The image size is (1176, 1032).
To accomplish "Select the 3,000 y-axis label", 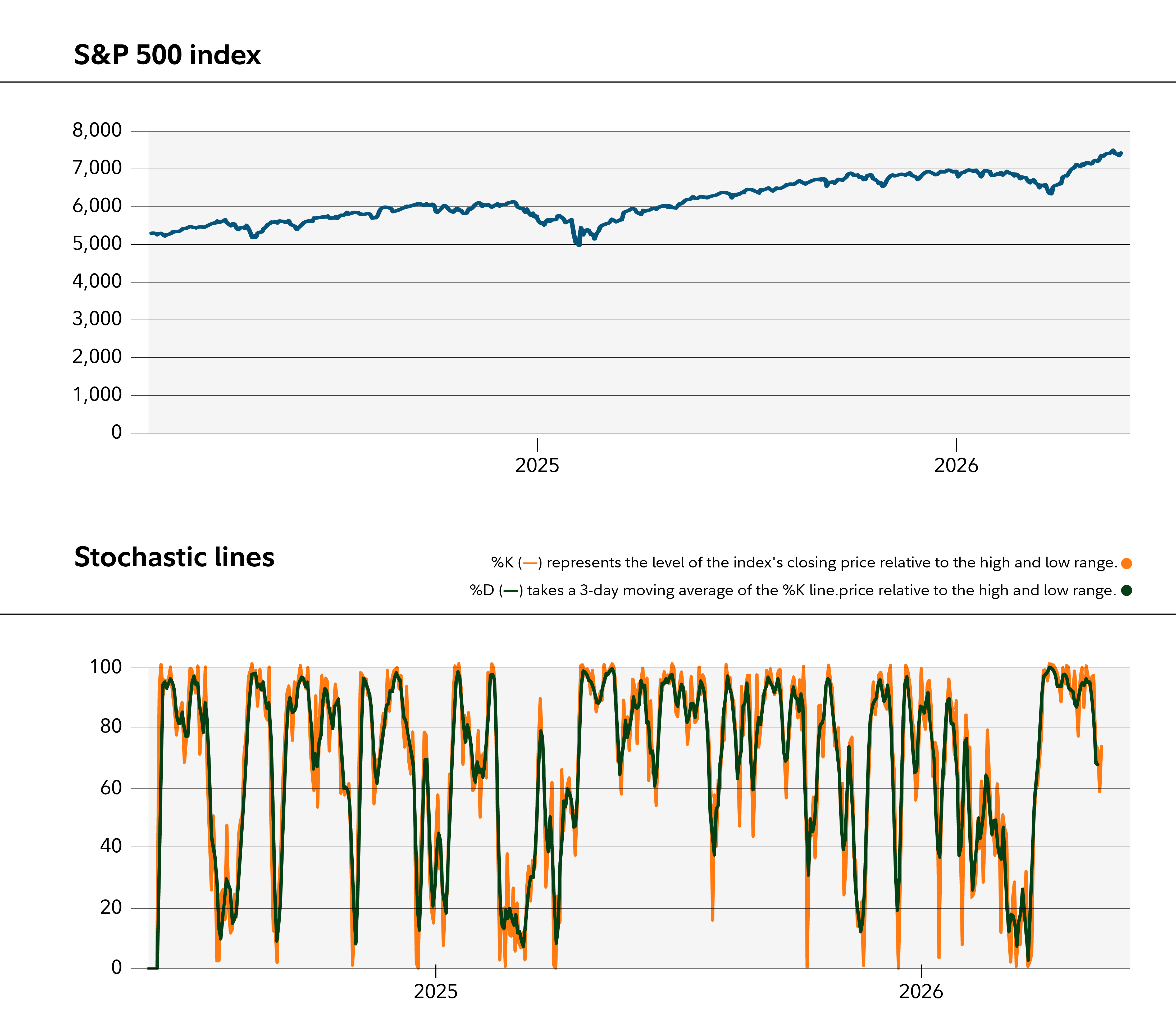I will tap(97, 319).
